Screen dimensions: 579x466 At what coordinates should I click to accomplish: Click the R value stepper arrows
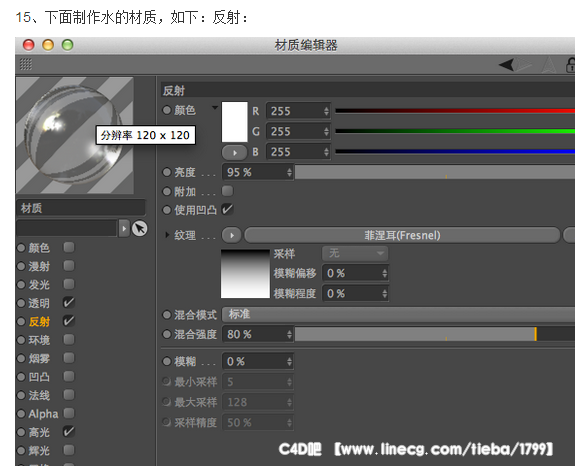coord(326,111)
